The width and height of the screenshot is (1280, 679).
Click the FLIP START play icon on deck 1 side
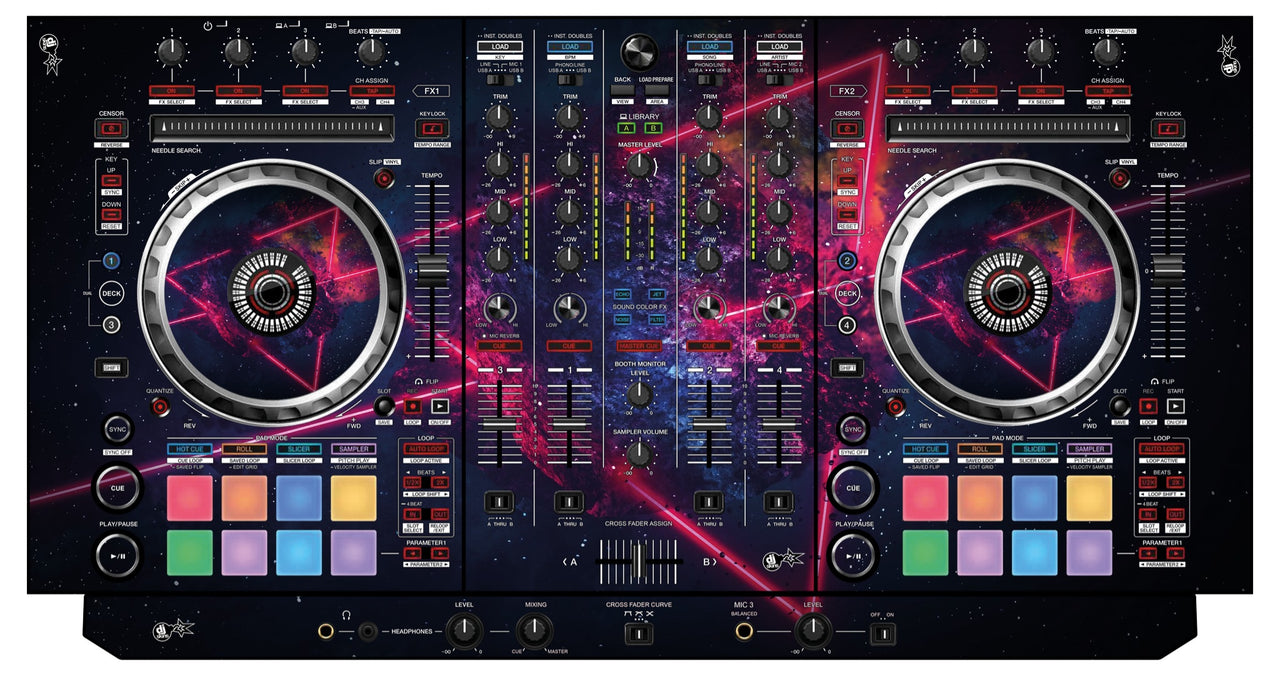[x=439, y=406]
